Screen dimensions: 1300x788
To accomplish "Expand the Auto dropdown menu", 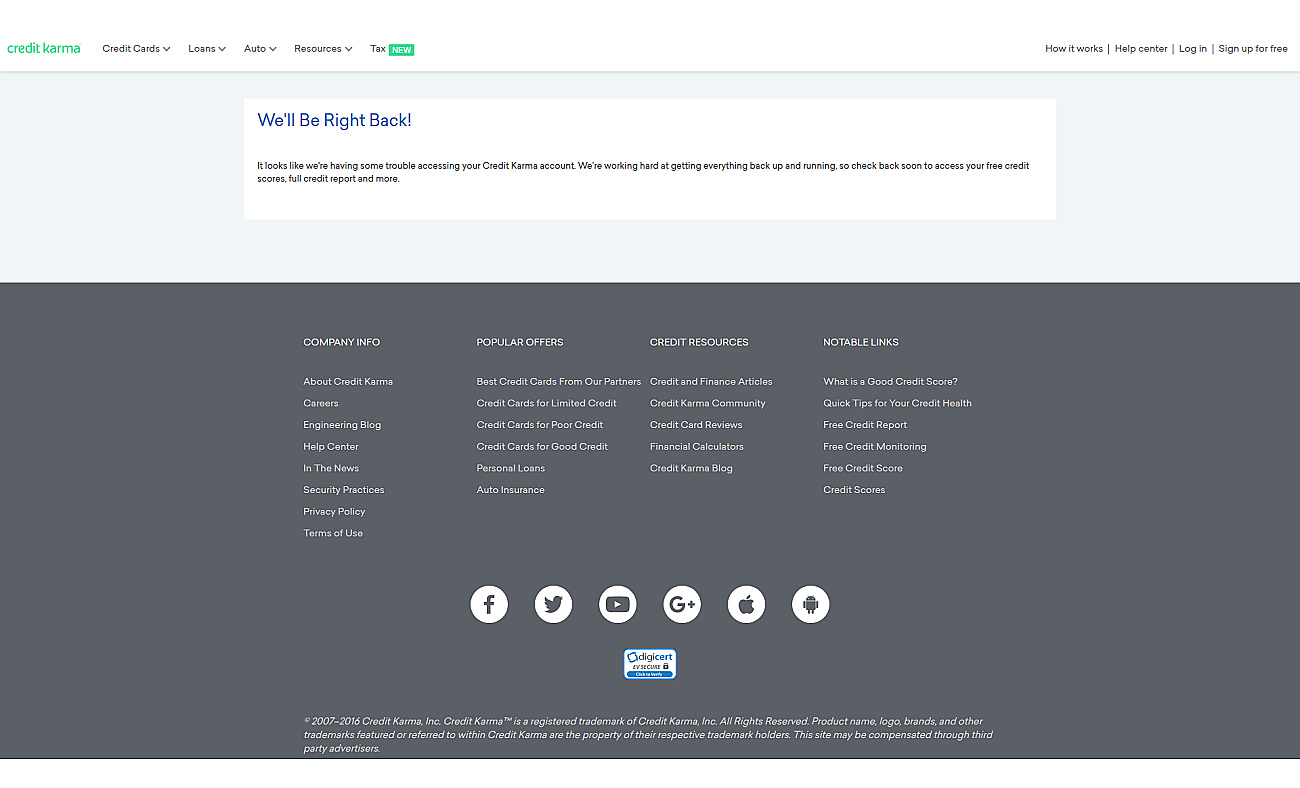I will [x=260, y=49].
